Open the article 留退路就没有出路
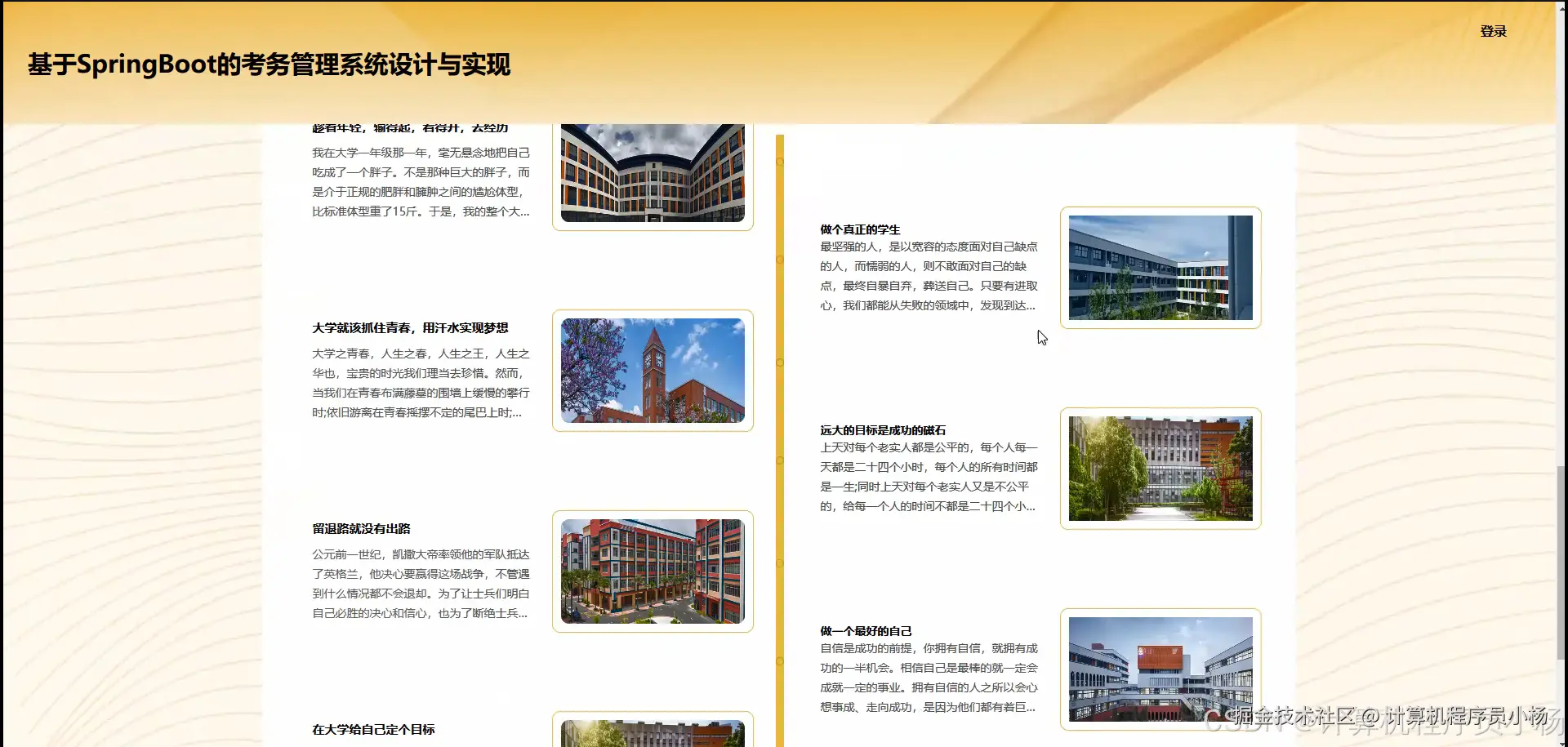The image size is (1568, 747). [x=362, y=528]
